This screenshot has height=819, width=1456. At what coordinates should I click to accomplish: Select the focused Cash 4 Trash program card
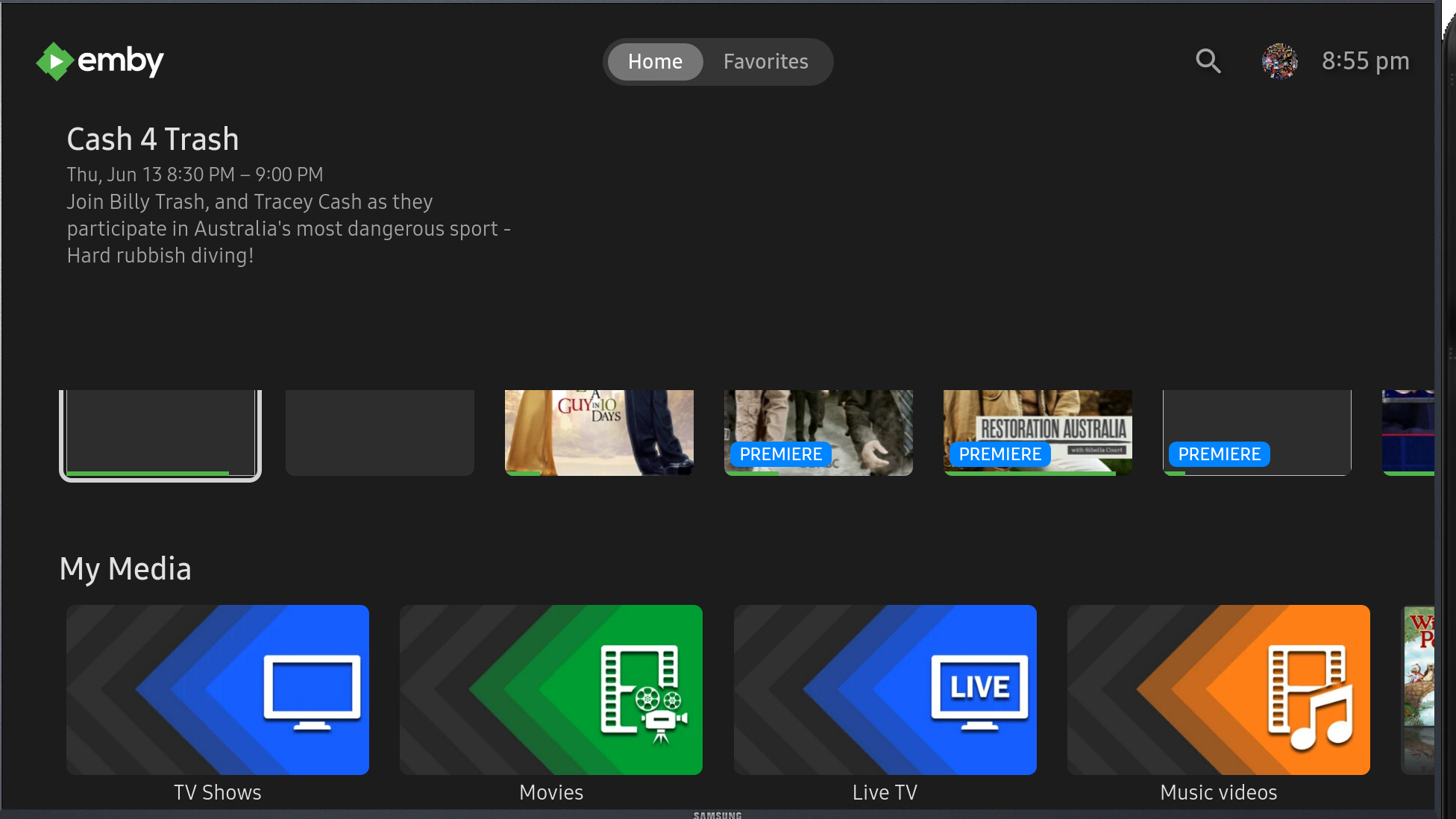[x=160, y=433]
